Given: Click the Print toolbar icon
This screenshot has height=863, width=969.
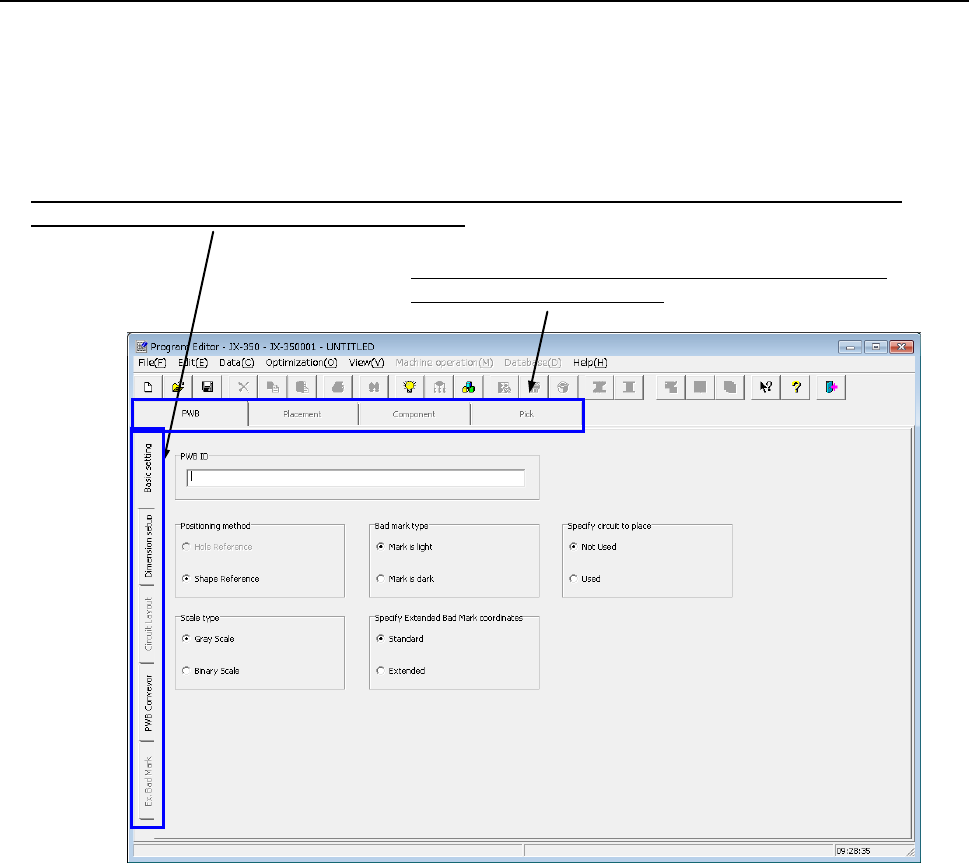Looking at the screenshot, I should tap(338, 387).
